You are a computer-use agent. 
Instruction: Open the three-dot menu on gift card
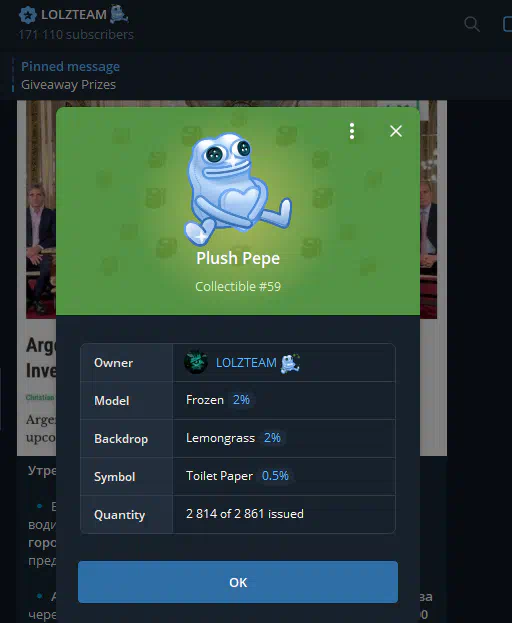[352, 131]
